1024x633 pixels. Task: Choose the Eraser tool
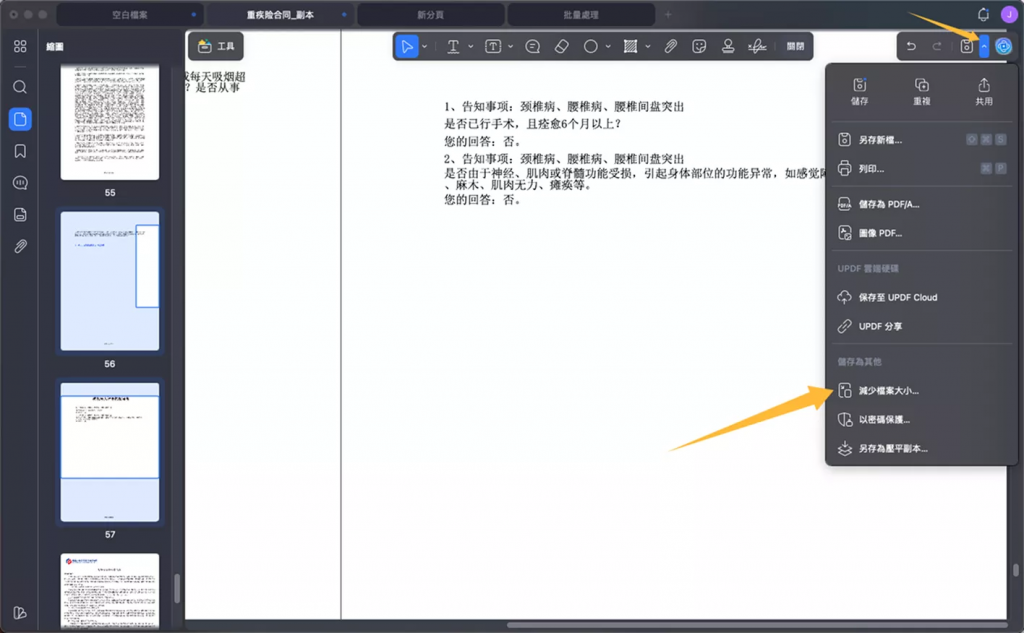point(560,46)
